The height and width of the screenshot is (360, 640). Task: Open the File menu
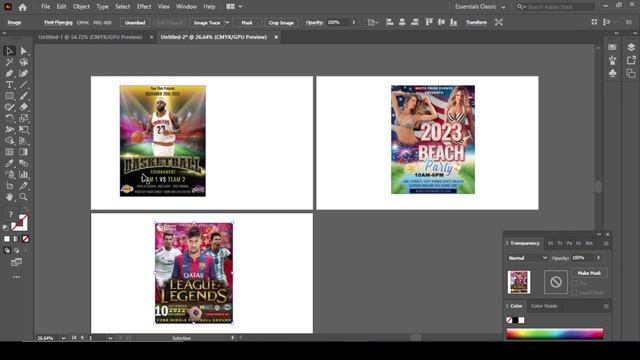coord(46,7)
